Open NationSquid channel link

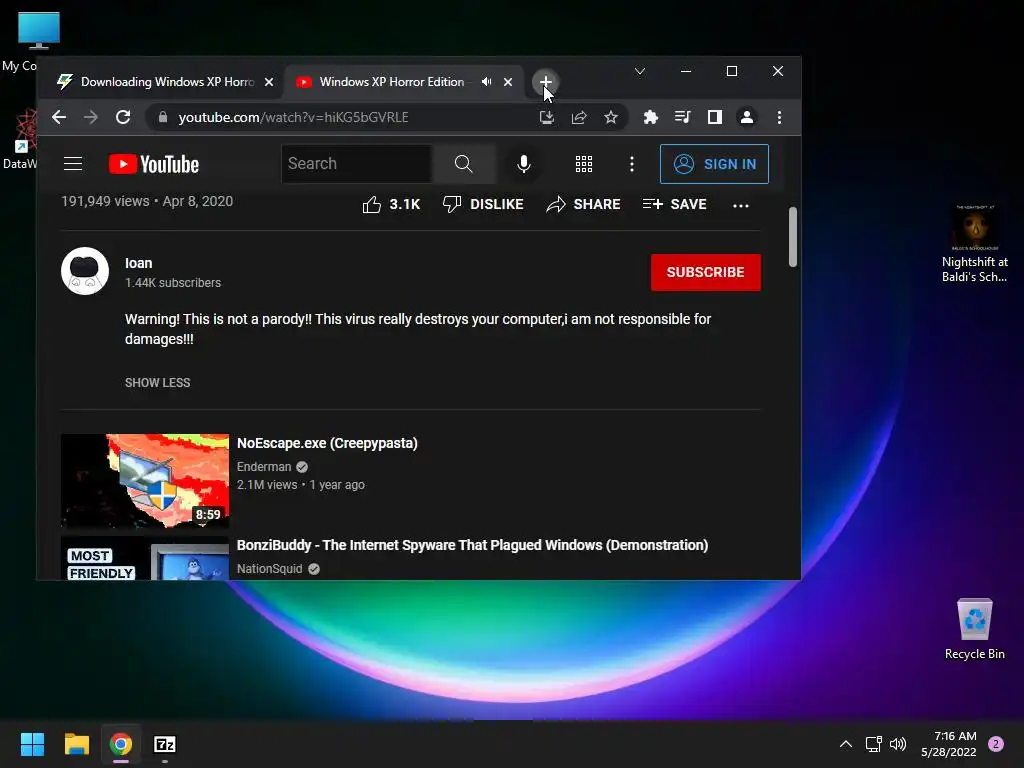[269, 569]
